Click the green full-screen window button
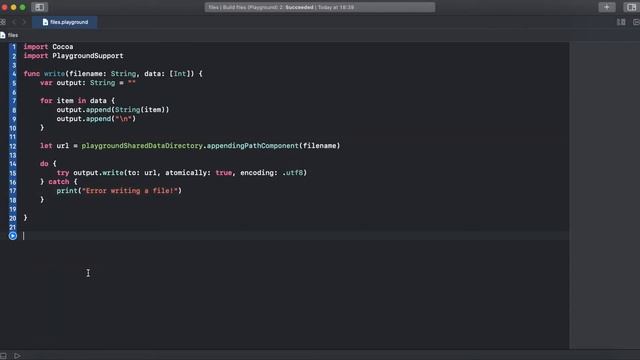640x360 pixels. point(22,7)
